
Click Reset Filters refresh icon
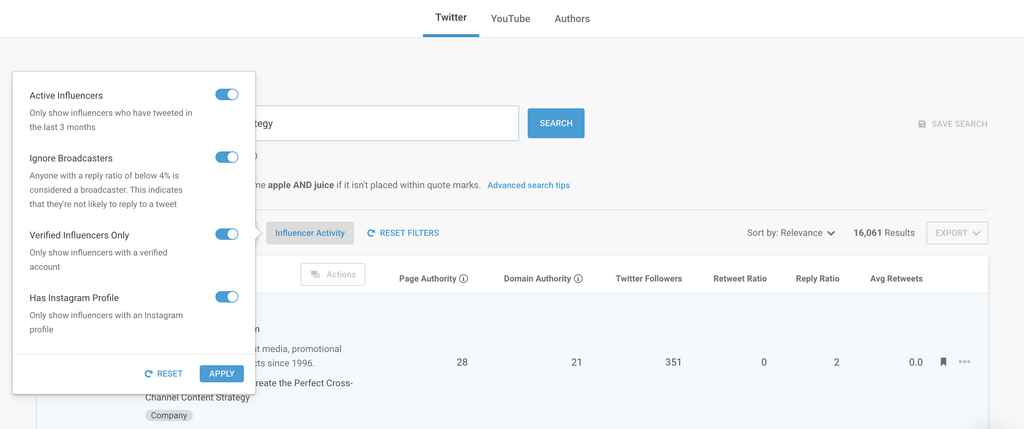click(x=371, y=233)
